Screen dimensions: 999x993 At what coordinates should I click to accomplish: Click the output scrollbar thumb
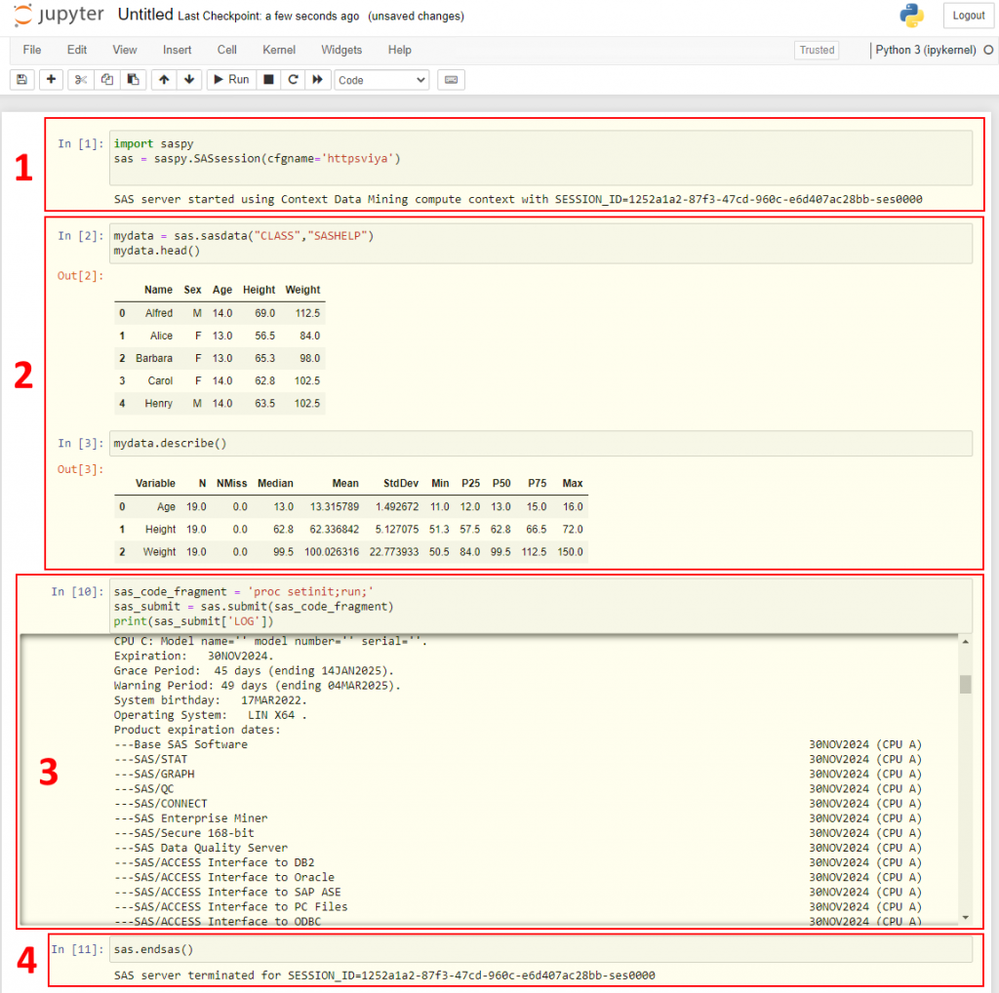click(x=965, y=684)
